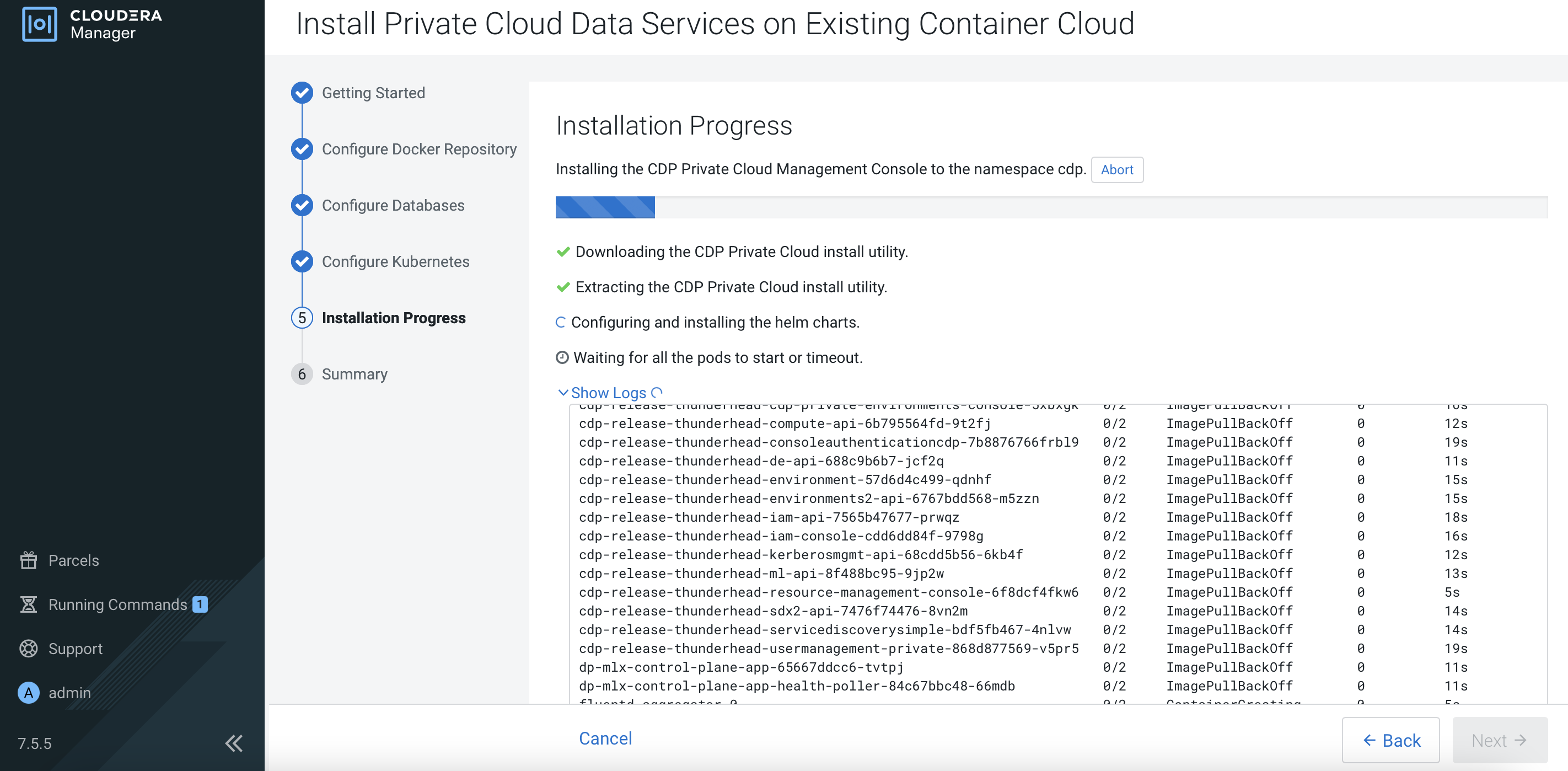Open Support via the lifebuoy icon
The width and height of the screenshot is (1568, 771).
[x=29, y=648]
